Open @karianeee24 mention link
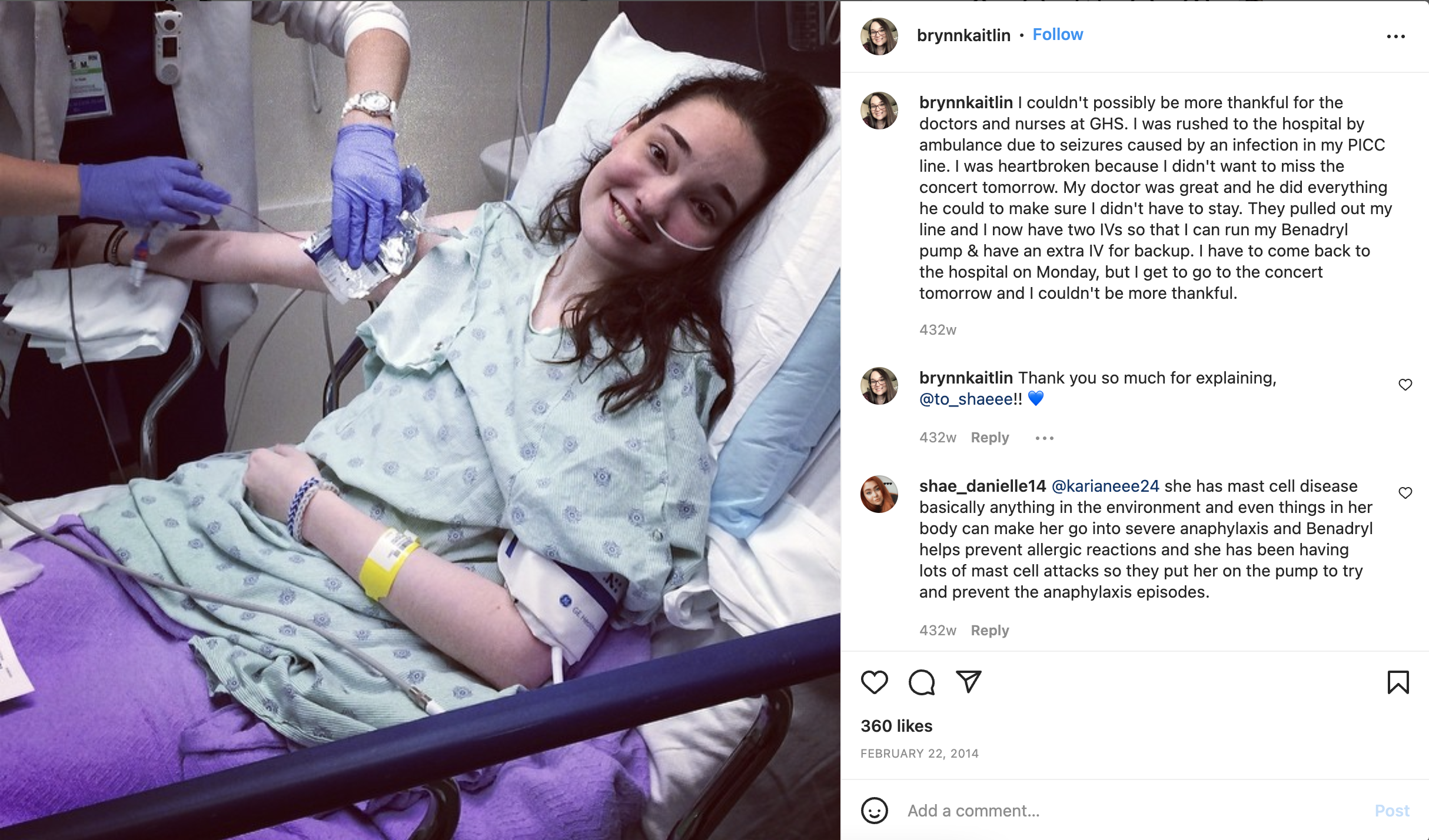The image size is (1429, 840). 1105,486
